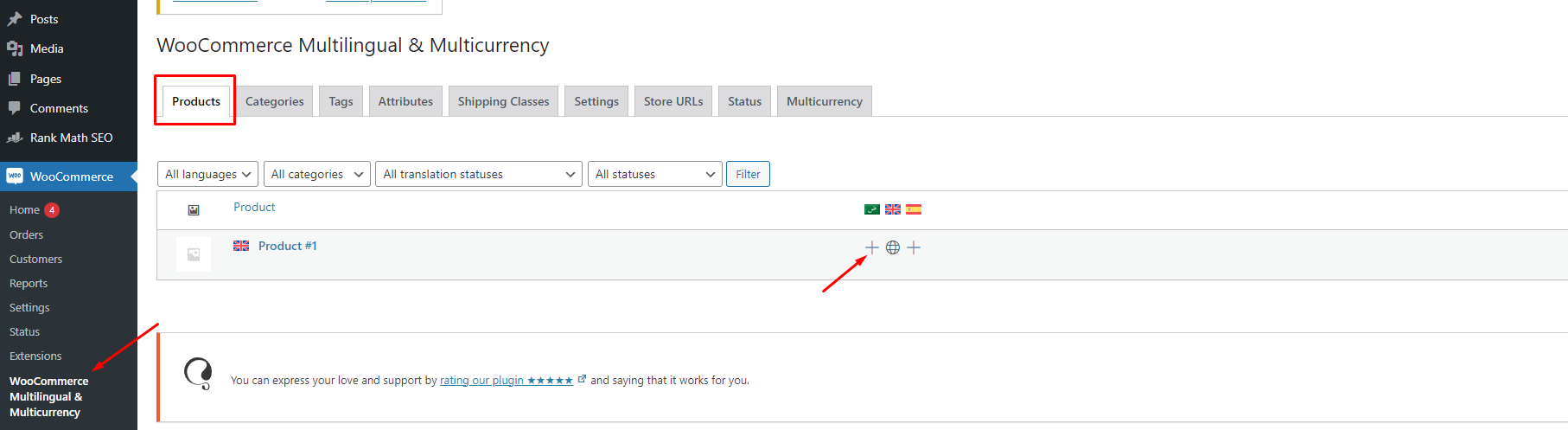Go to WooCommerce Orders submenu
1568x430 pixels.
pyautogui.click(x=26, y=234)
